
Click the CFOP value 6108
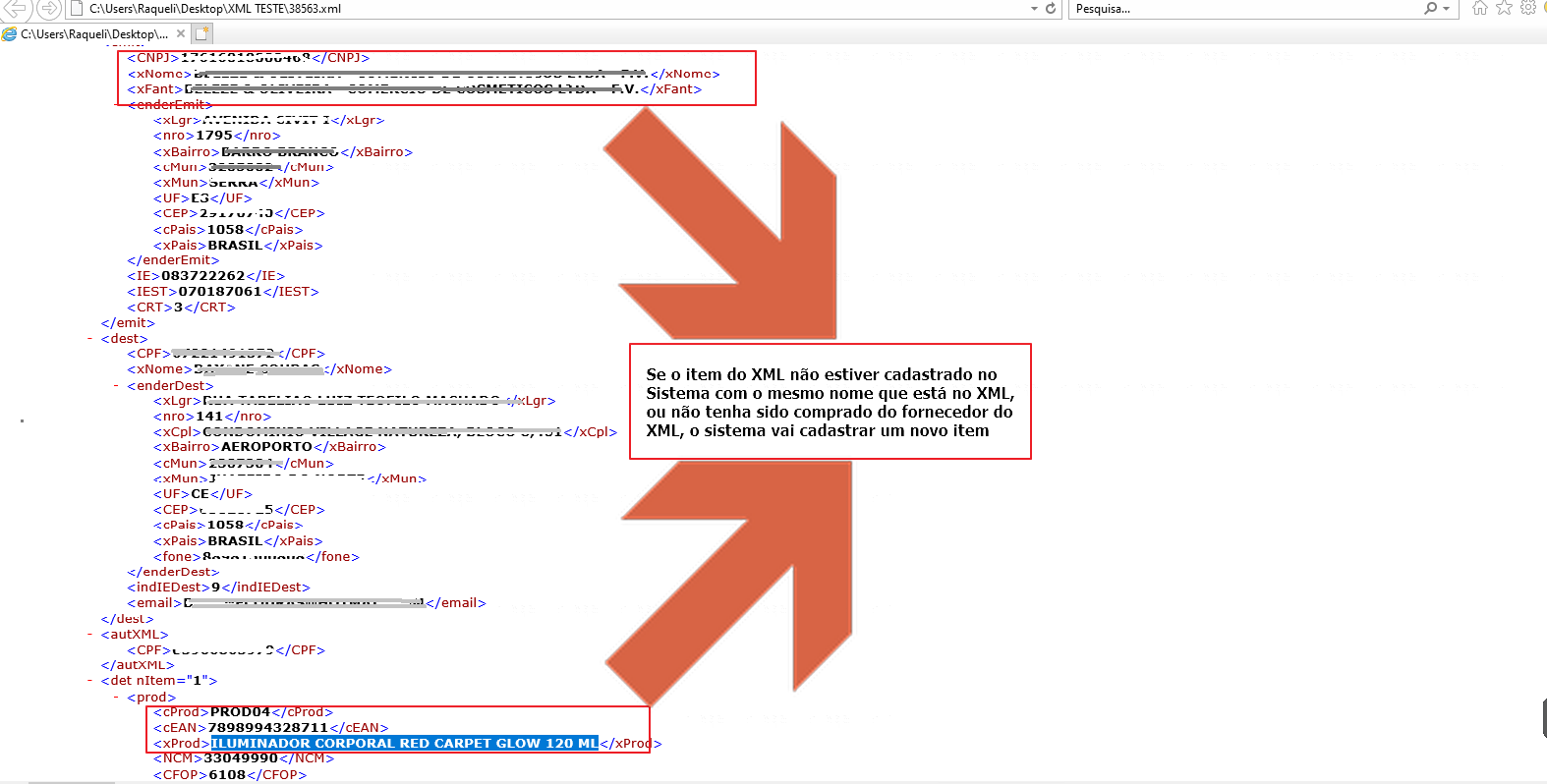[227, 775]
